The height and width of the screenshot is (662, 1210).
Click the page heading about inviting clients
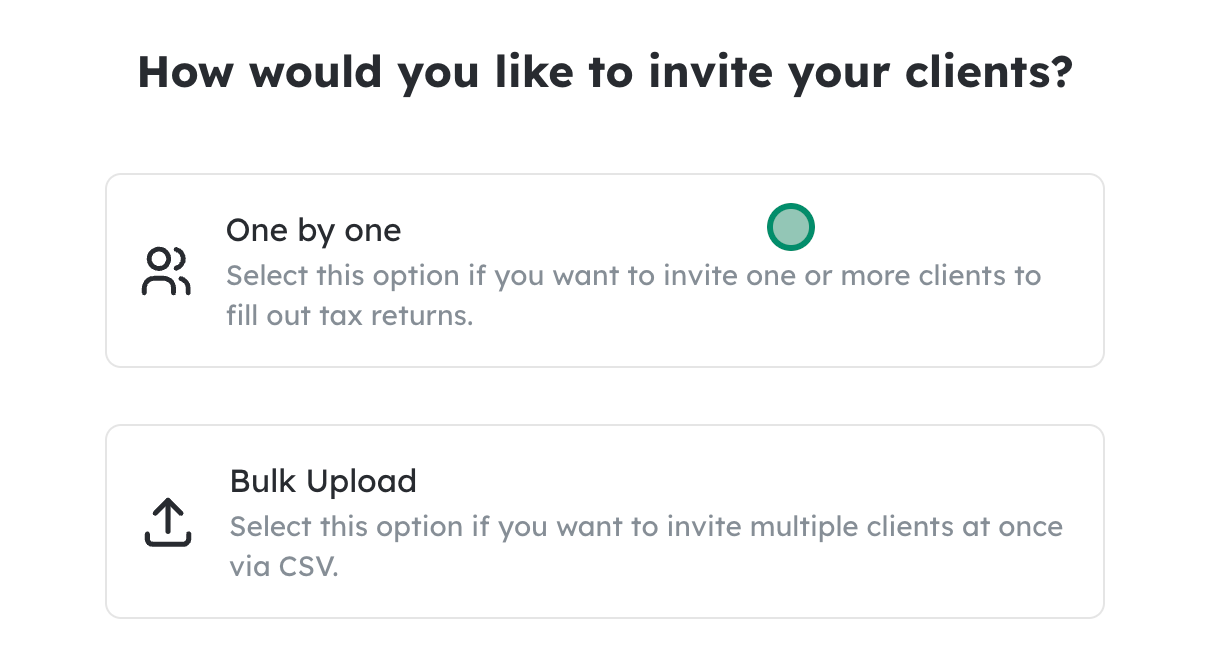604,74
